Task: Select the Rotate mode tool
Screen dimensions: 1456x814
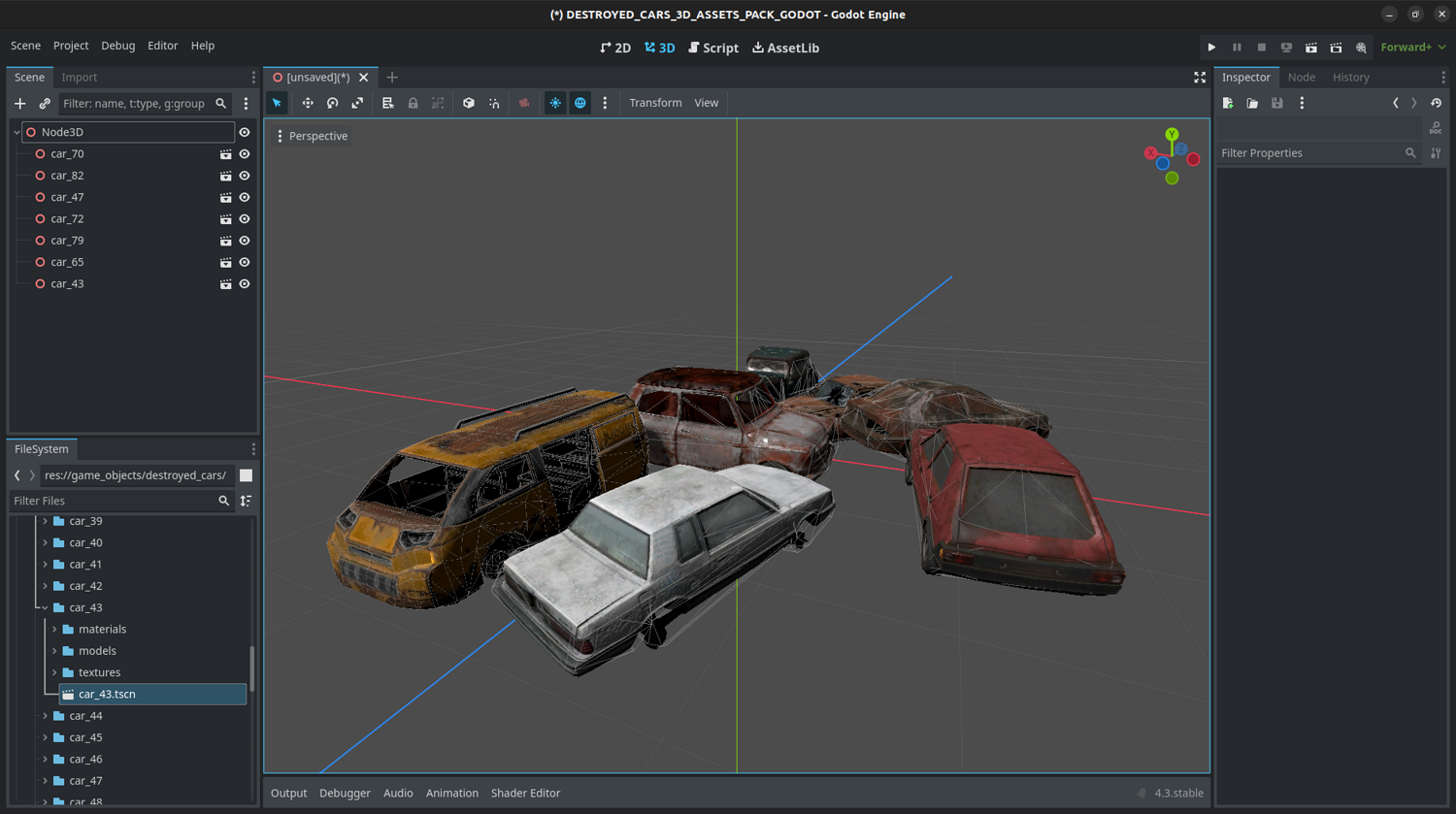Action: (x=333, y=103)
